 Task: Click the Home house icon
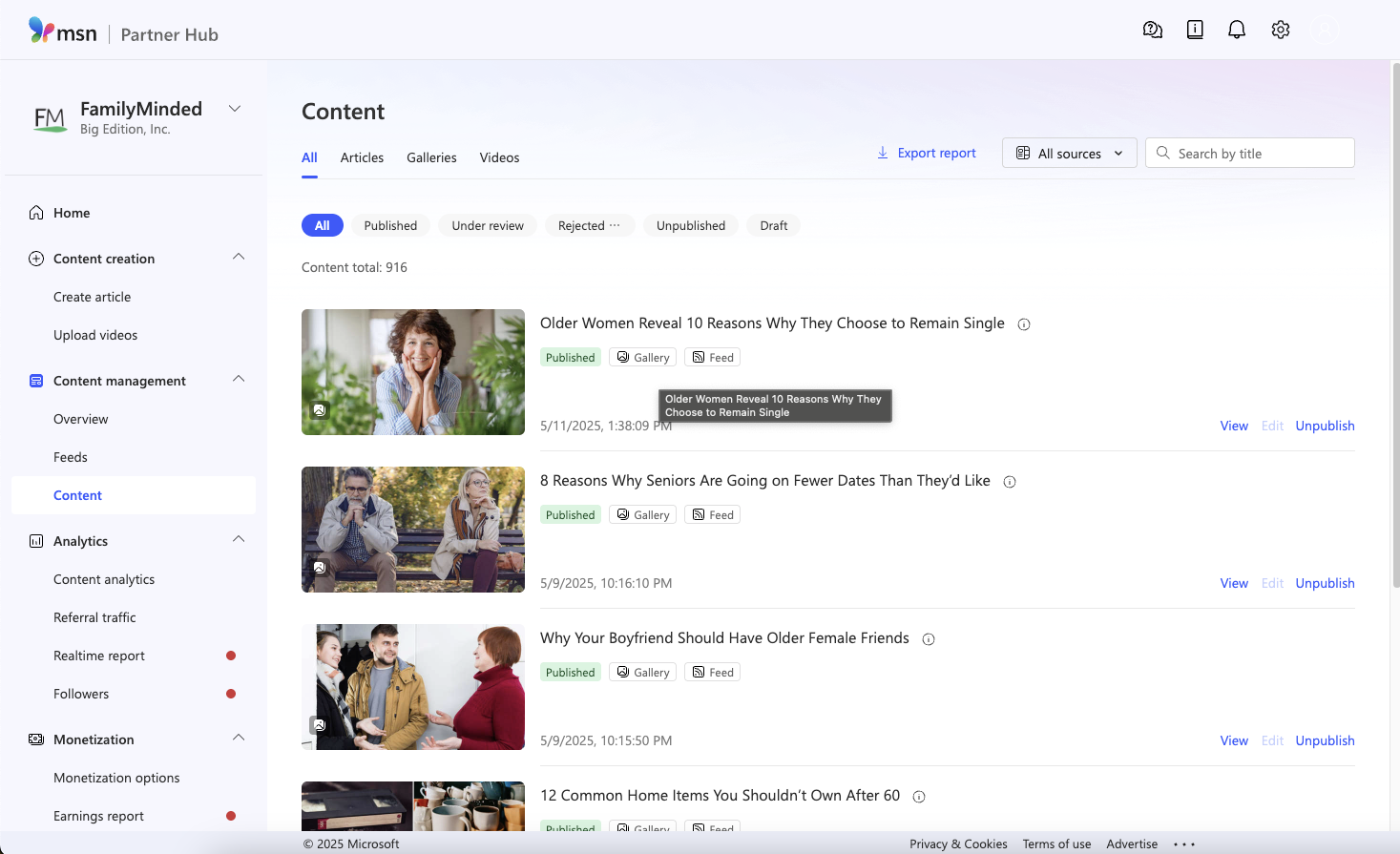(x=36, y=213)
